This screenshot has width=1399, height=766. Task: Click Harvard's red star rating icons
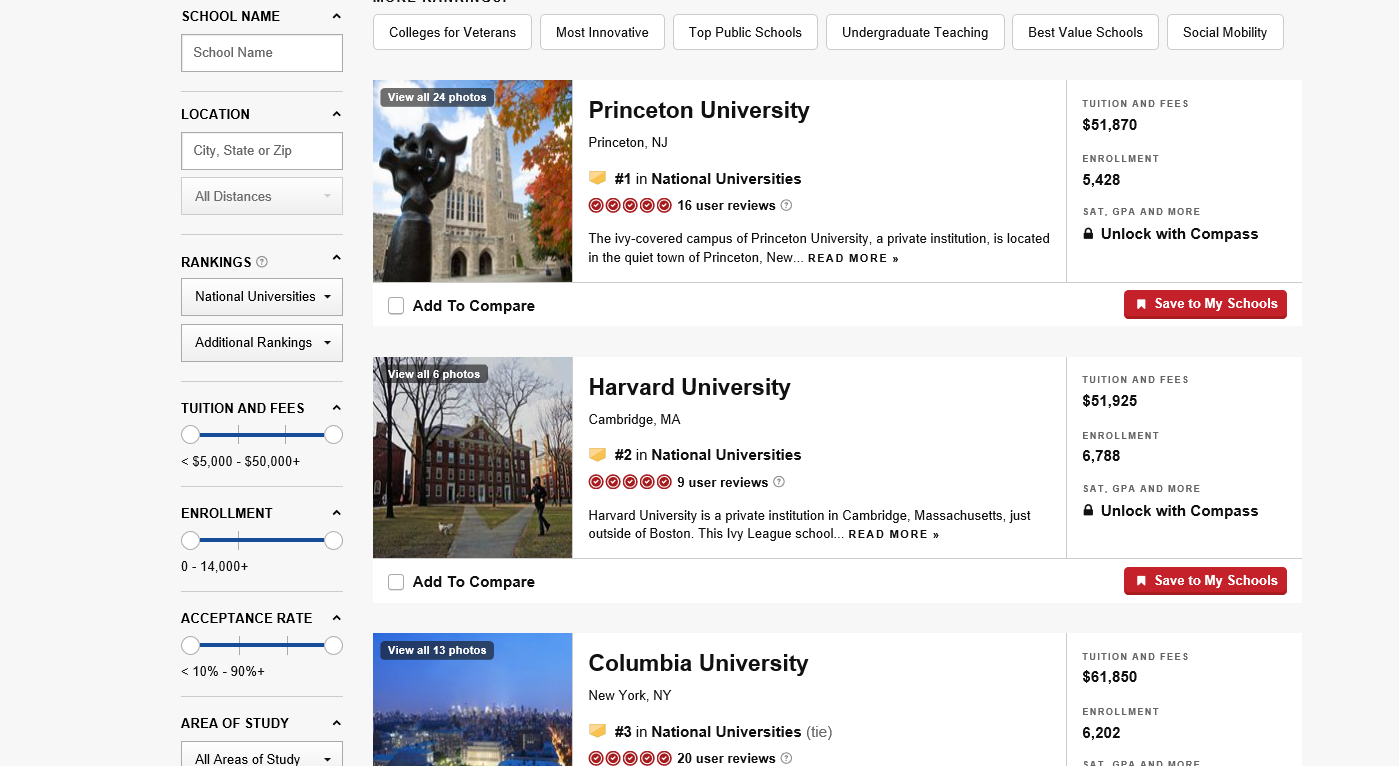[x=630, y=482]
